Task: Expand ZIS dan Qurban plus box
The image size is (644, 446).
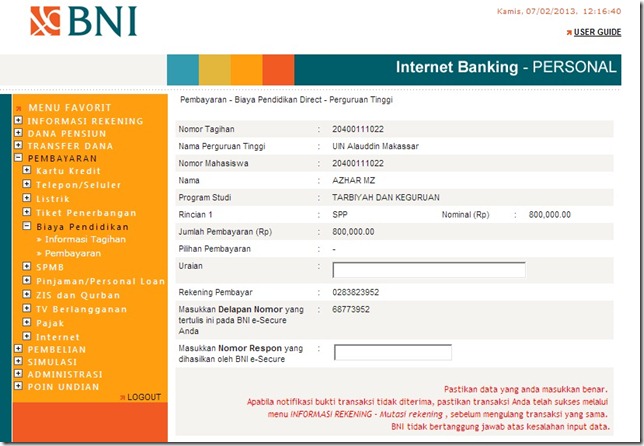Action: coord(27,294)
